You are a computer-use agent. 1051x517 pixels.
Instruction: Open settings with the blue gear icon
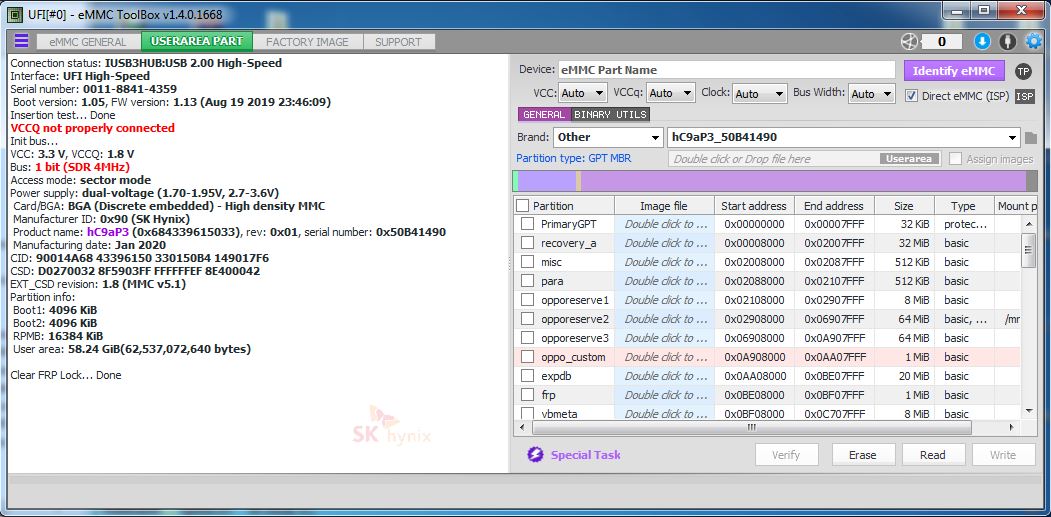pos(1034,42)
